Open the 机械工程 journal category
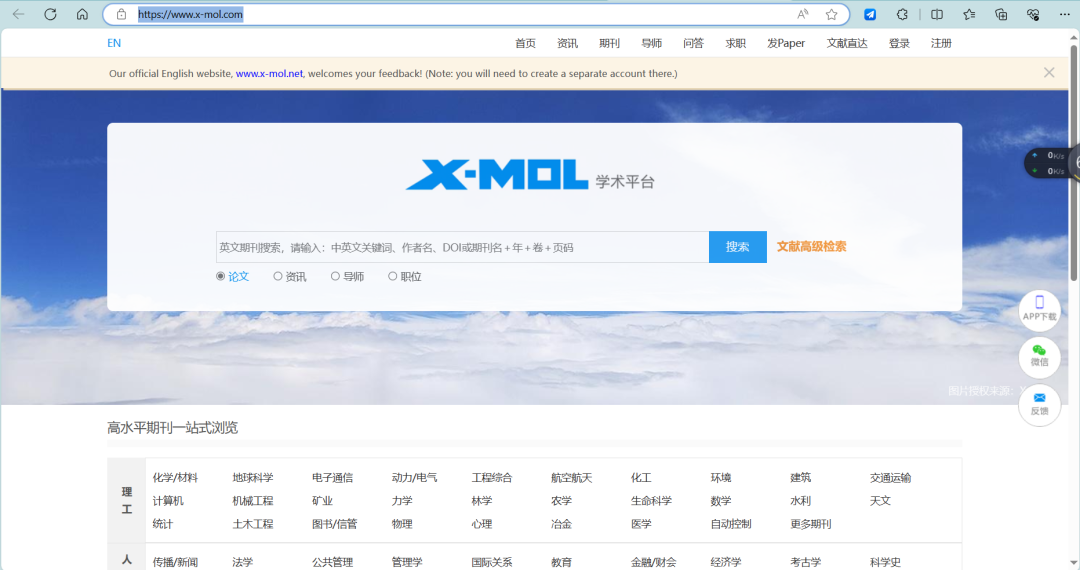The height and width of the screenshot is (570, 1080). [x=253, y=501]
